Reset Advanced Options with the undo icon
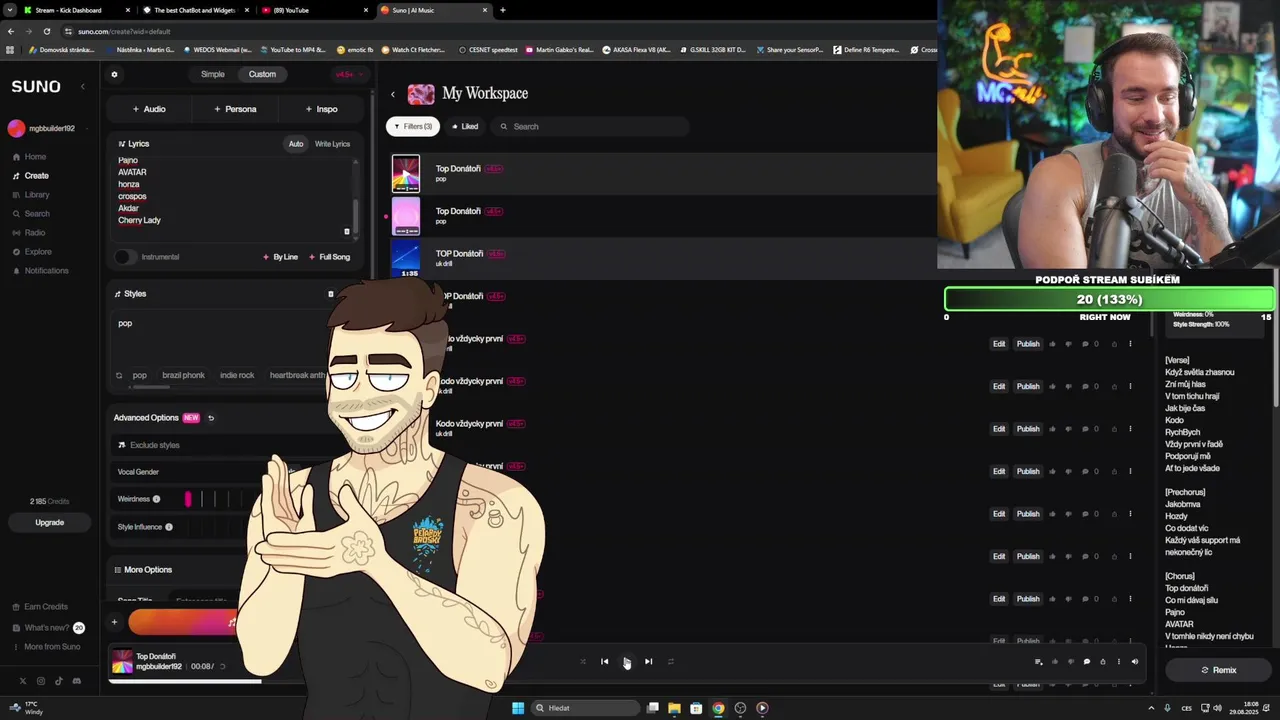 coord(211,418)
